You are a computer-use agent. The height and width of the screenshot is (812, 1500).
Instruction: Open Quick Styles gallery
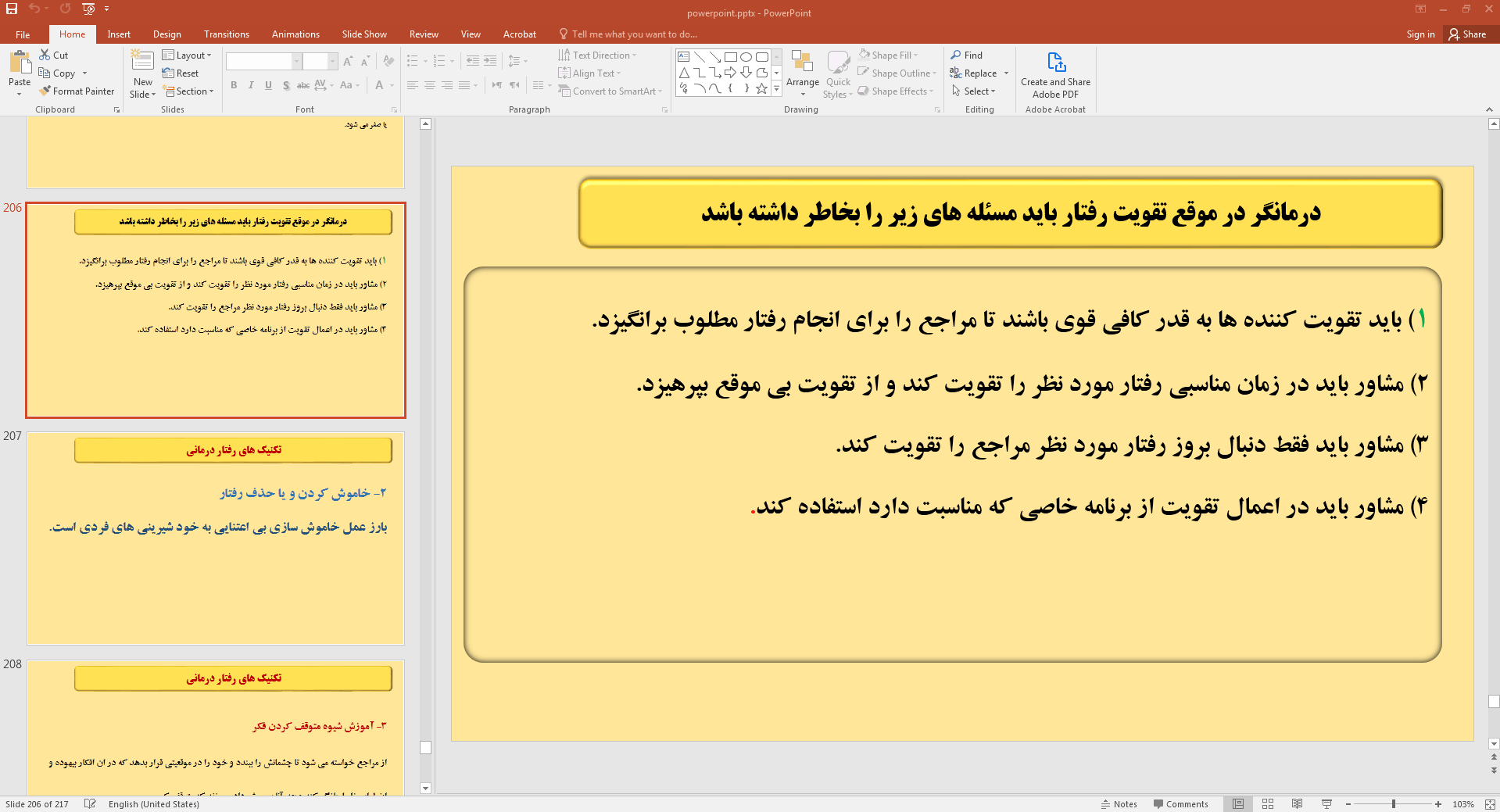pos(838,75)
